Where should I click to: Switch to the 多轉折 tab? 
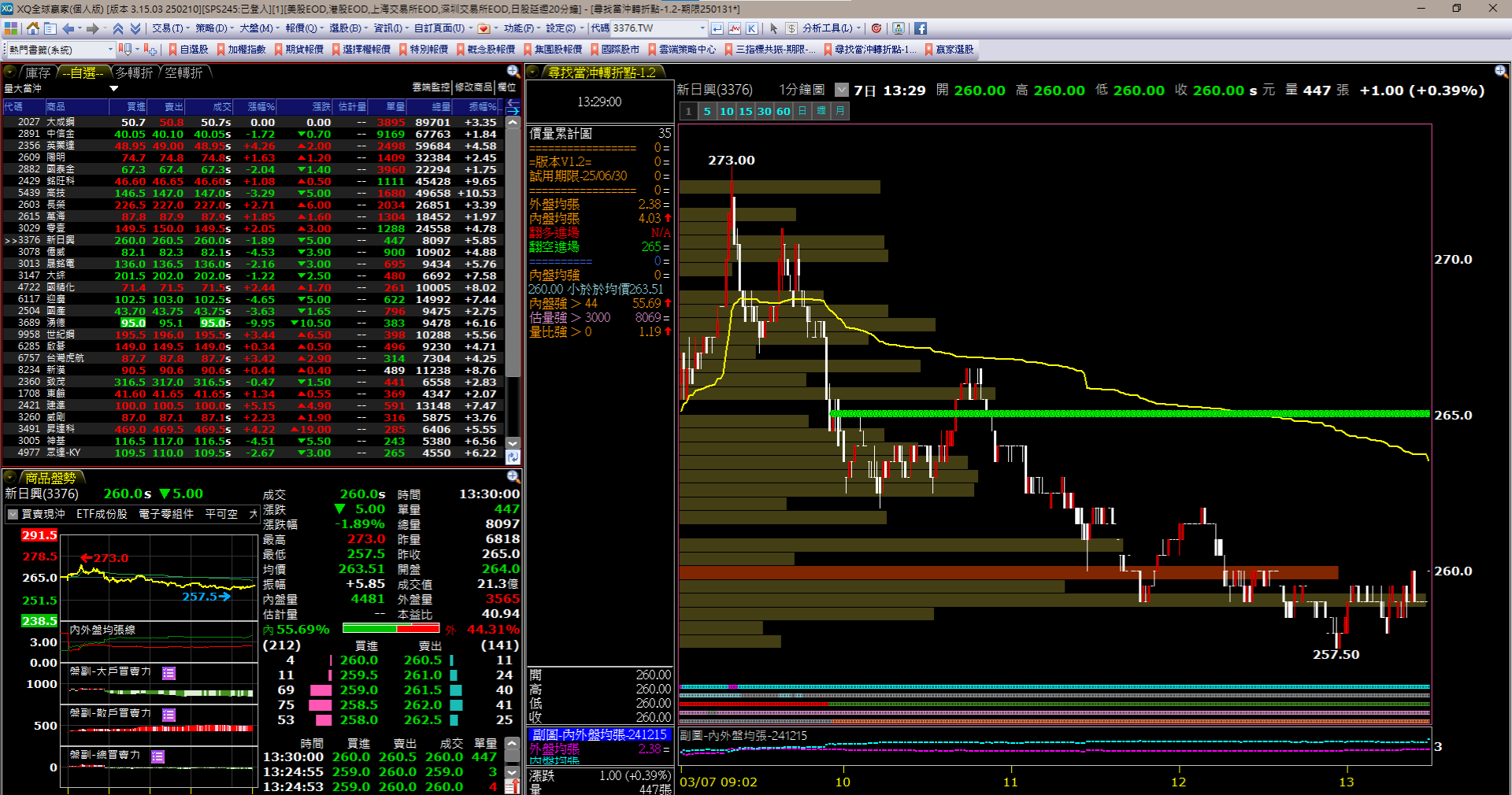click(x=134, y=72)
